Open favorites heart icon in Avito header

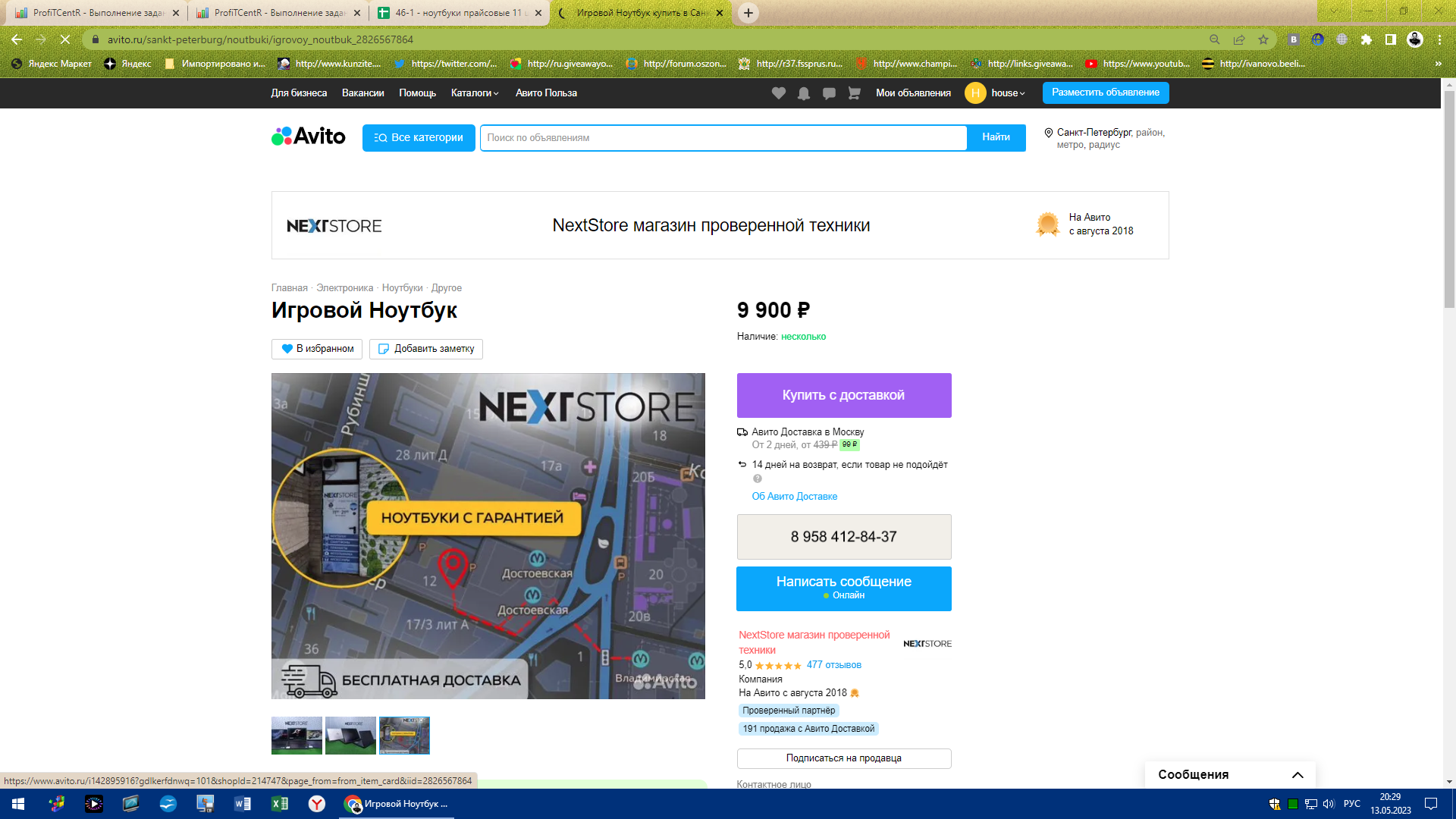(x=778, y=93)
